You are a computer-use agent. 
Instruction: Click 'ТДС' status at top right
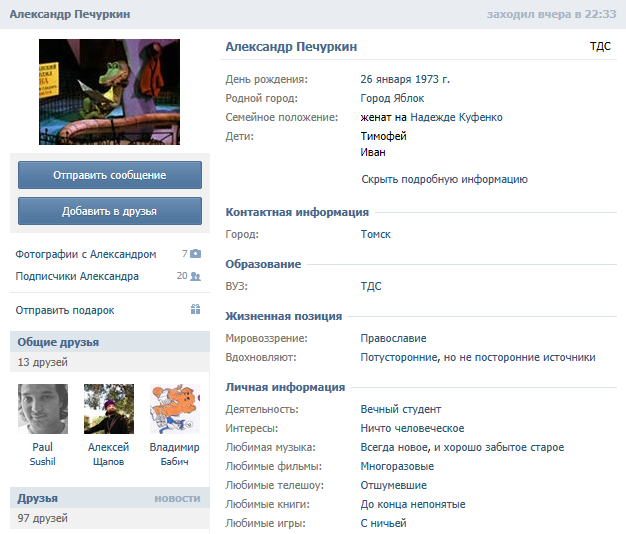click(x=600, y=46)
